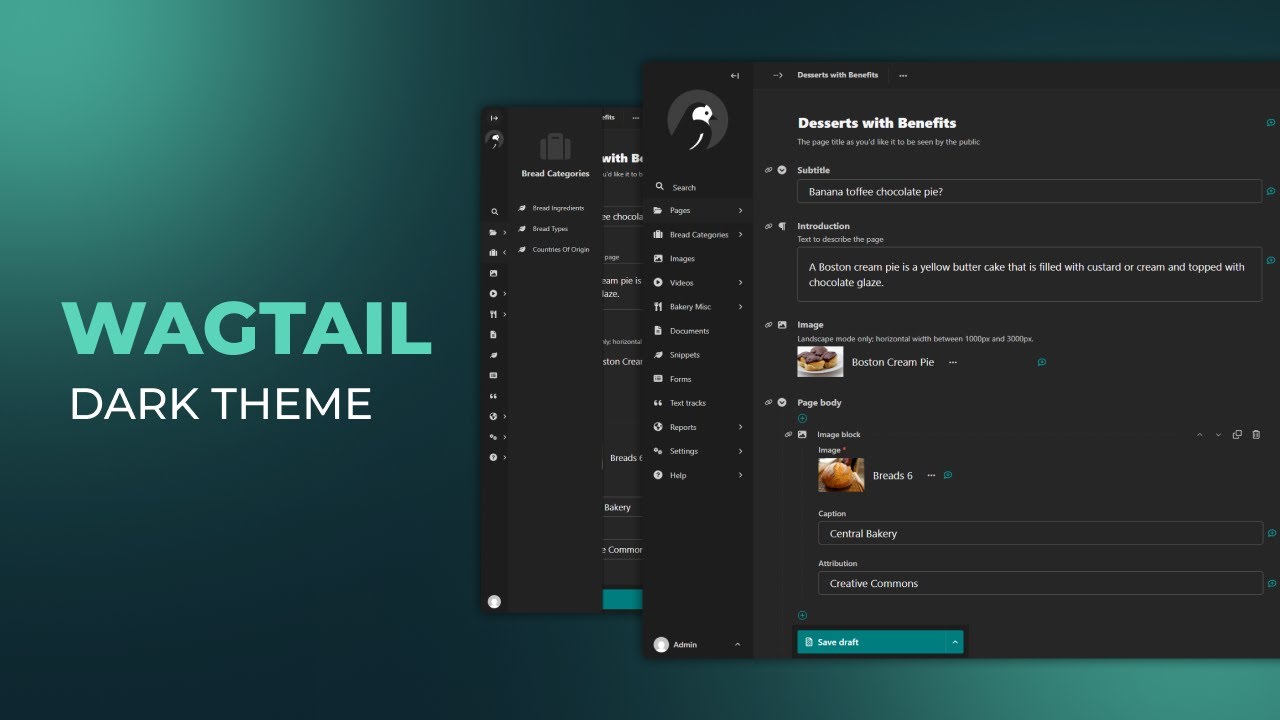Expand the Help chevron in front sidebar
The image size is (1280, 720).
[x=740, y=475]
